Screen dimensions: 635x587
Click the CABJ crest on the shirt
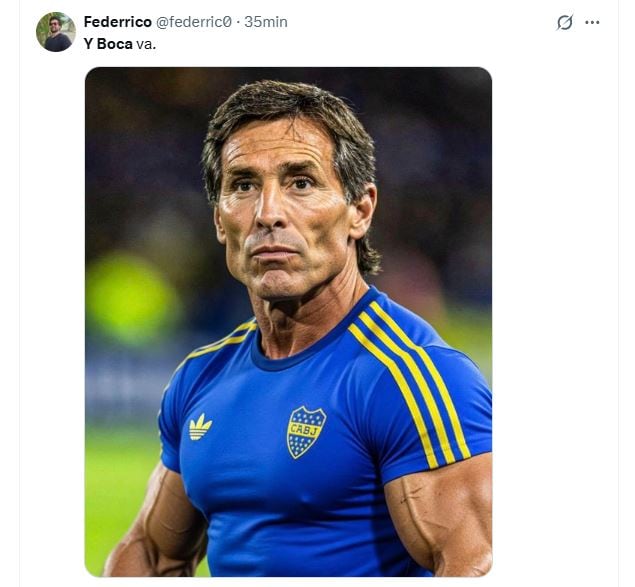pos(306,432)
